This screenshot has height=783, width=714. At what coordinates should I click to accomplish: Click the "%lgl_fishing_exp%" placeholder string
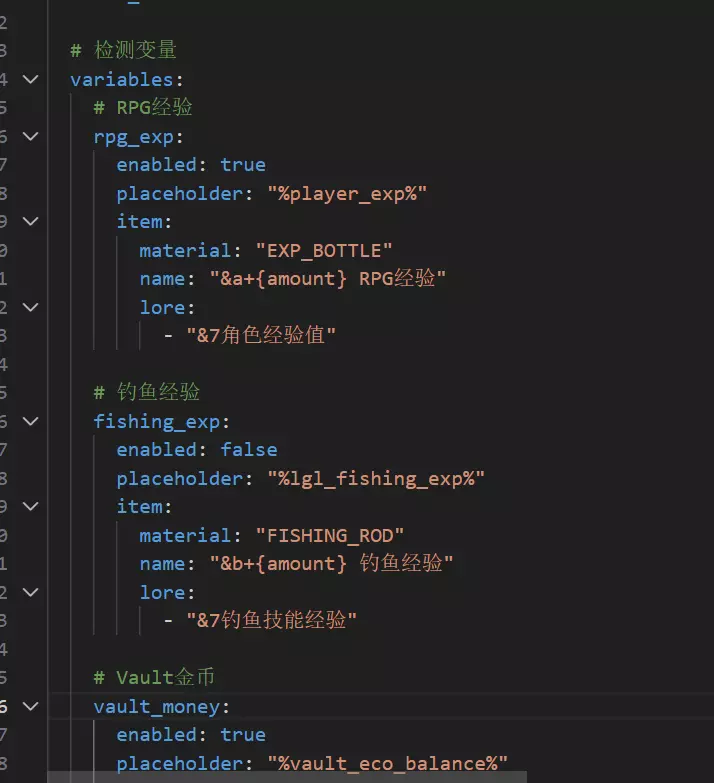click(376, 479)
